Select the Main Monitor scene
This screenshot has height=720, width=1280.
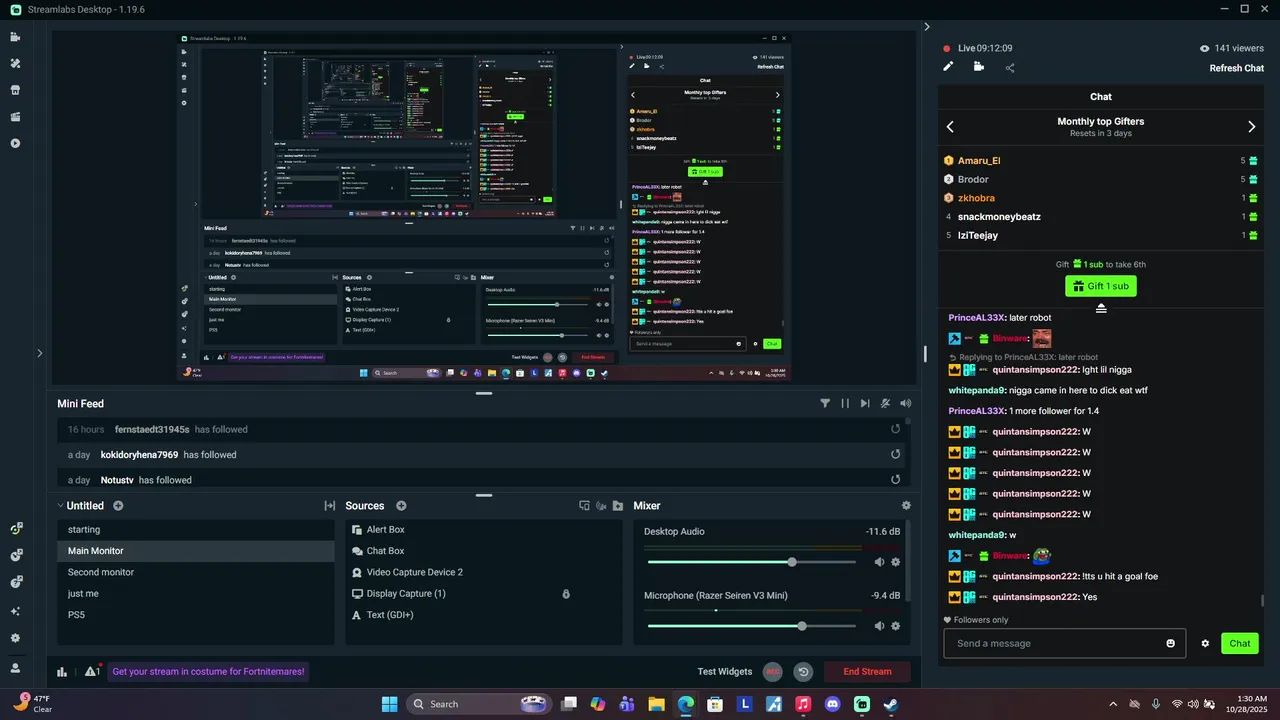(195, 551)
